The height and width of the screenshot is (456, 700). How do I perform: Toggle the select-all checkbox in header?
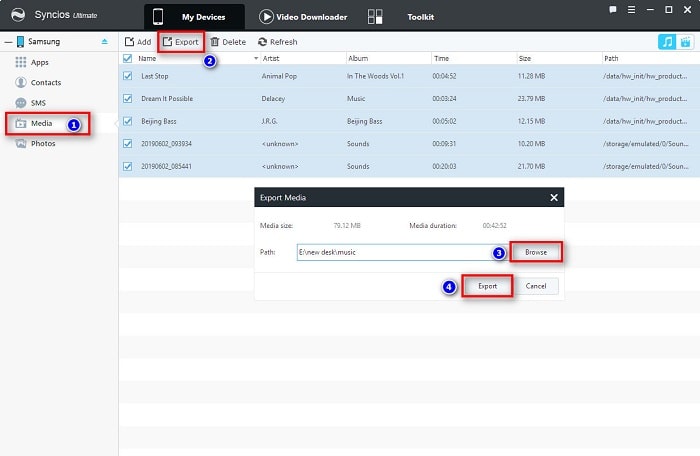(127, 59)
